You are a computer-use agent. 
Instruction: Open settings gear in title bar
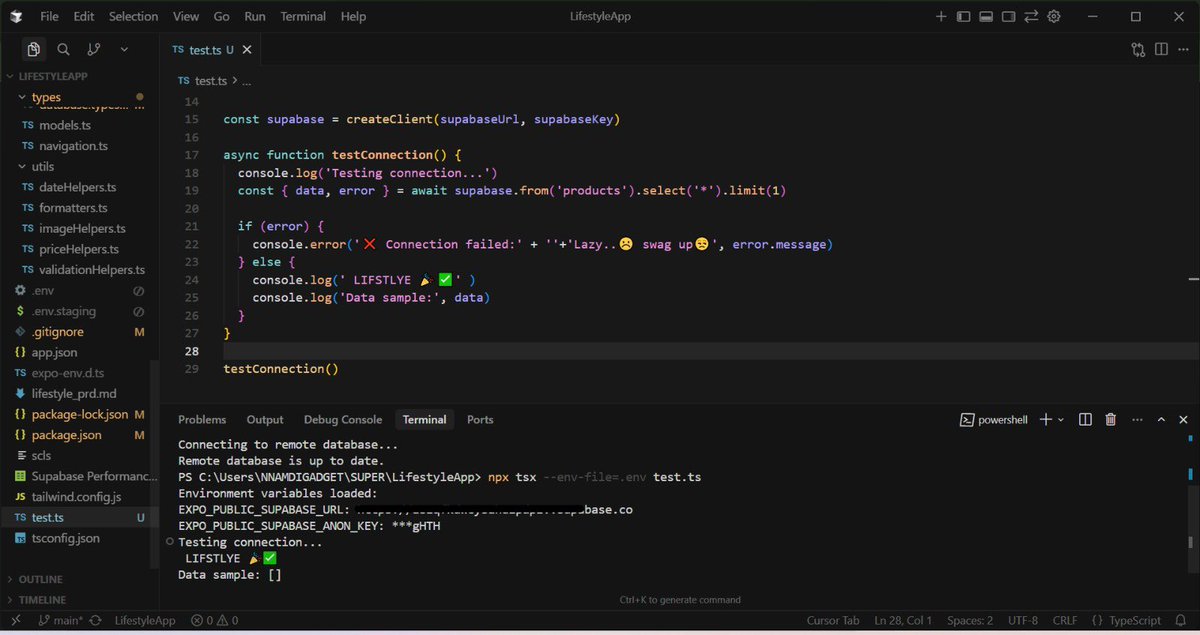point(1054,16)
